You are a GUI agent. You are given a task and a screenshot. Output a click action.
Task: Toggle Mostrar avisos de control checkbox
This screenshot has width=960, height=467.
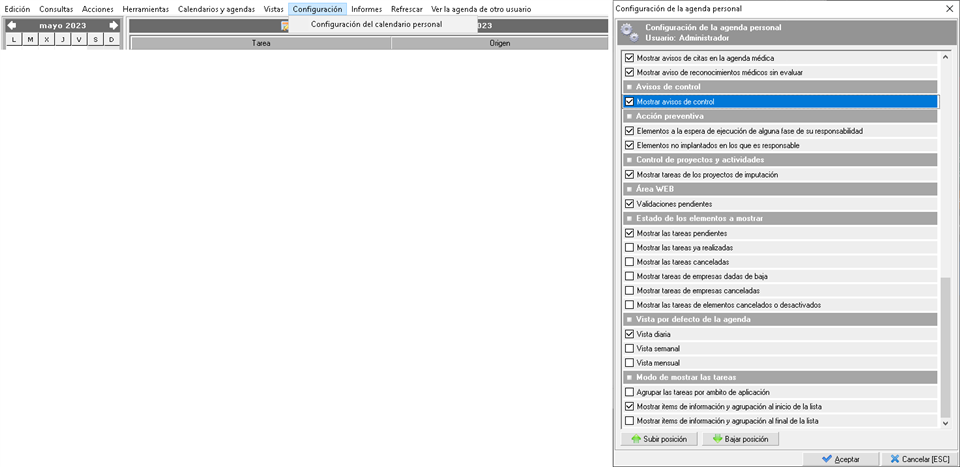pyautogui.click(x=629, y=102)
